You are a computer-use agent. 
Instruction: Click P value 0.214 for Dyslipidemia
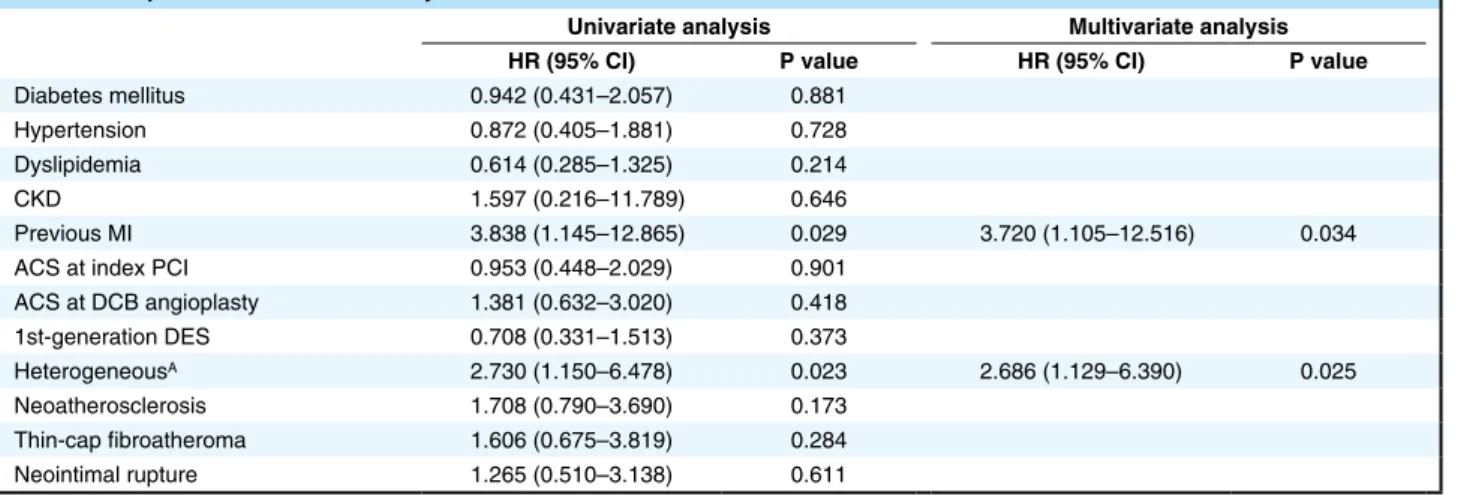coord(818,166)
